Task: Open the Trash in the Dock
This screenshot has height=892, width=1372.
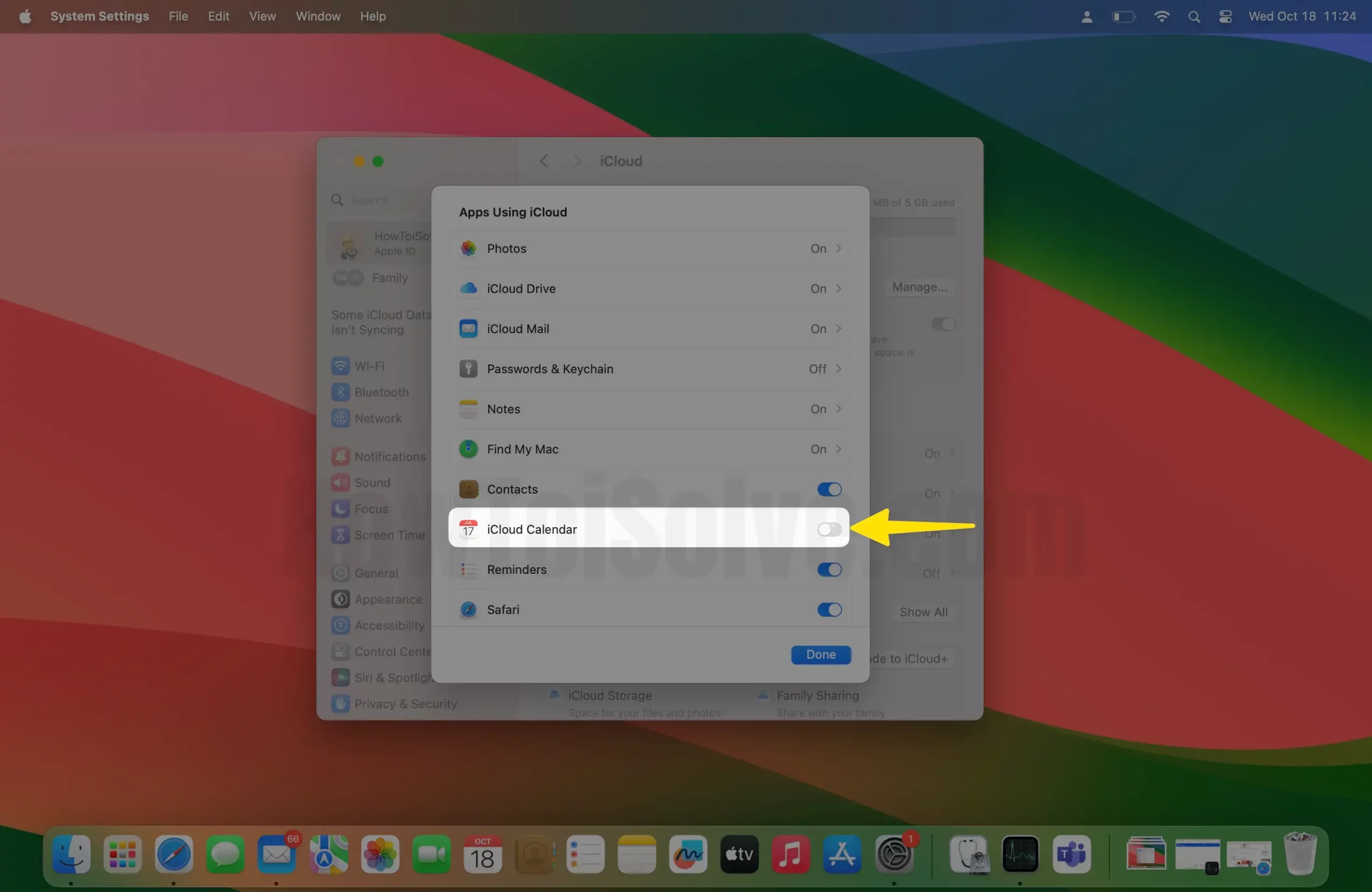Action: pyautogui.click(x=1301, y=854)
